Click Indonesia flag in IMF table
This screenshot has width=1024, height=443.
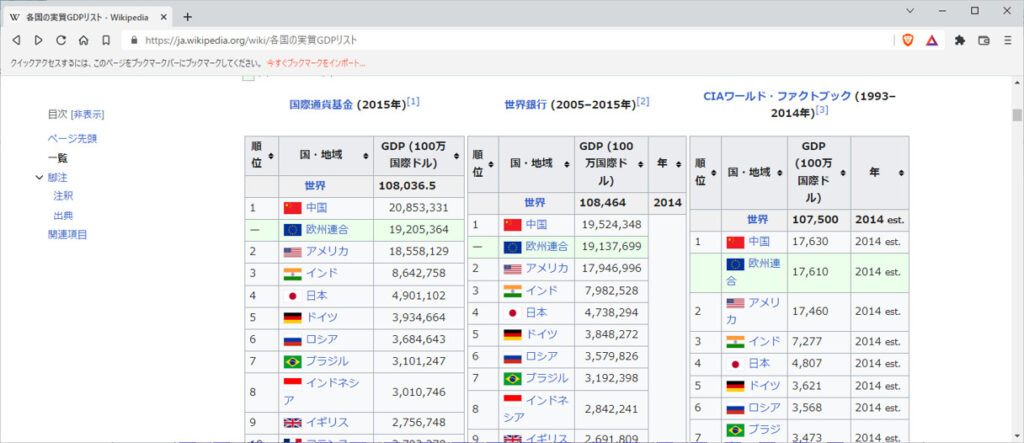point(293,382)
